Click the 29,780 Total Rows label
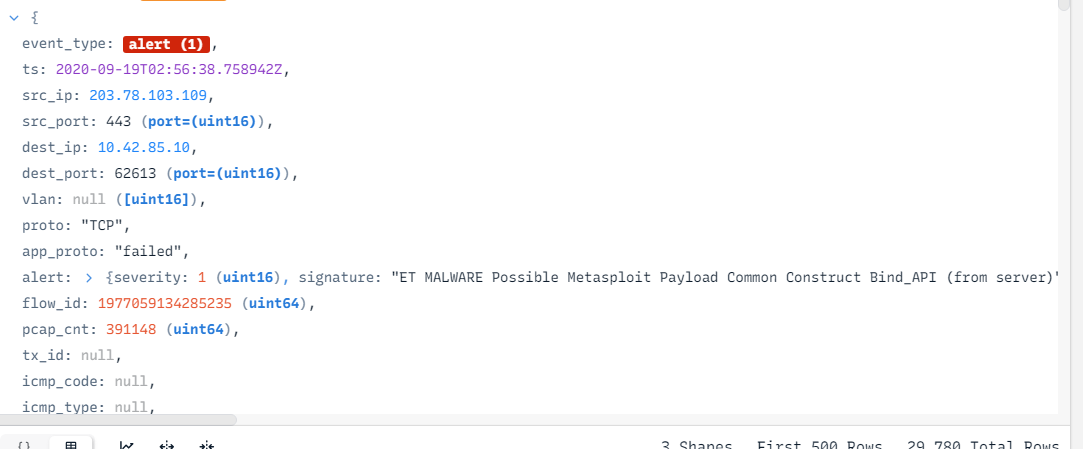The image size is (1083, 449). pos(982,445)
